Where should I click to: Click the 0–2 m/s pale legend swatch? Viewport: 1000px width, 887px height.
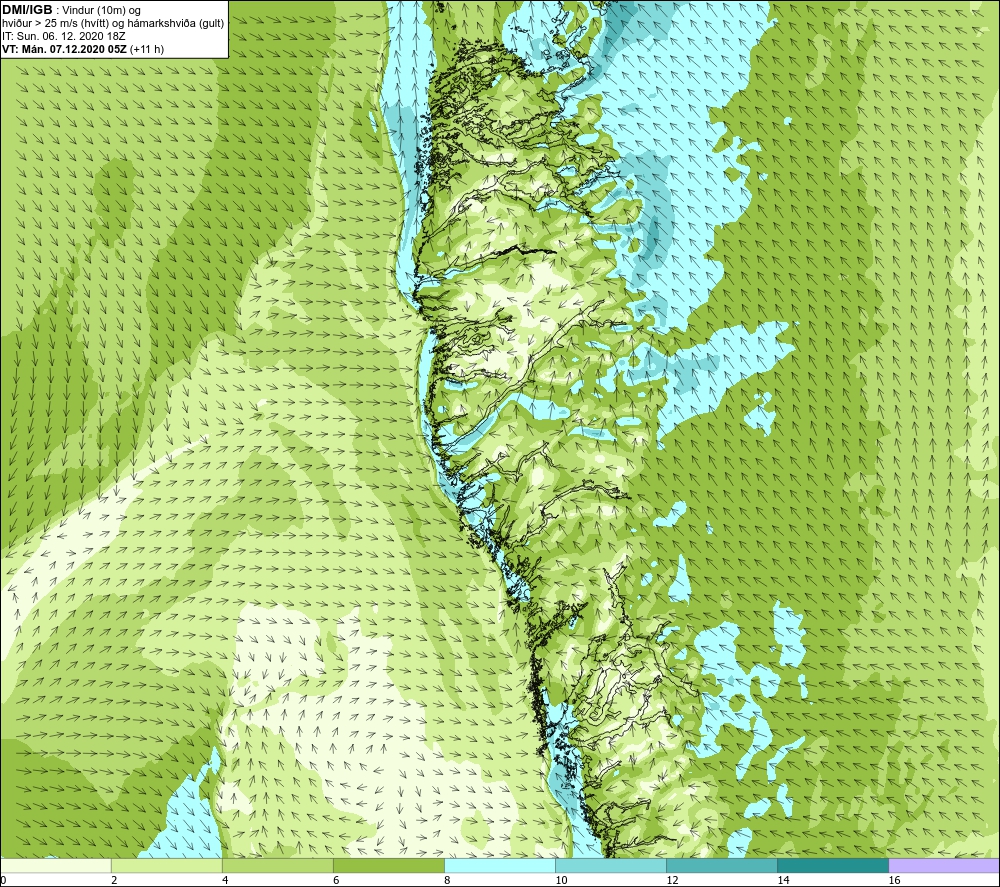click(x=56, y=865)
